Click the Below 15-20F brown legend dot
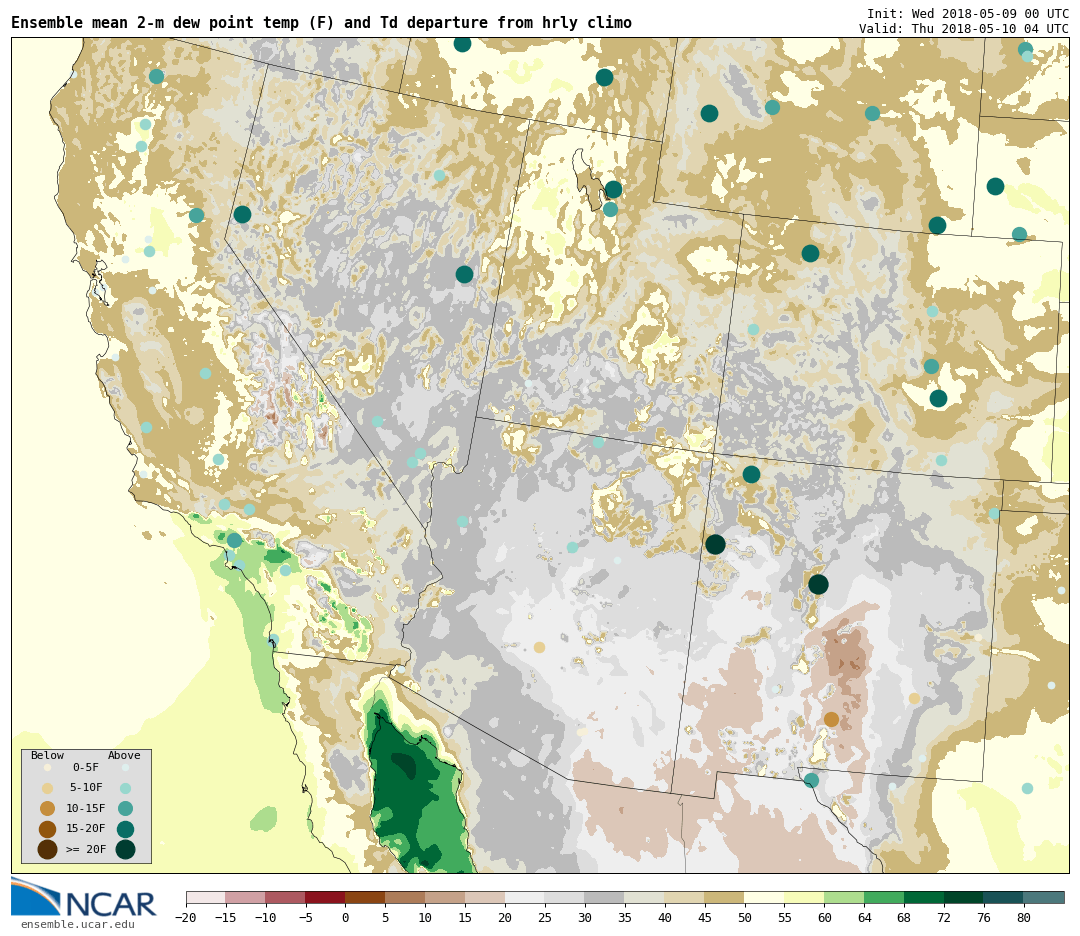 tap(48, 829)
